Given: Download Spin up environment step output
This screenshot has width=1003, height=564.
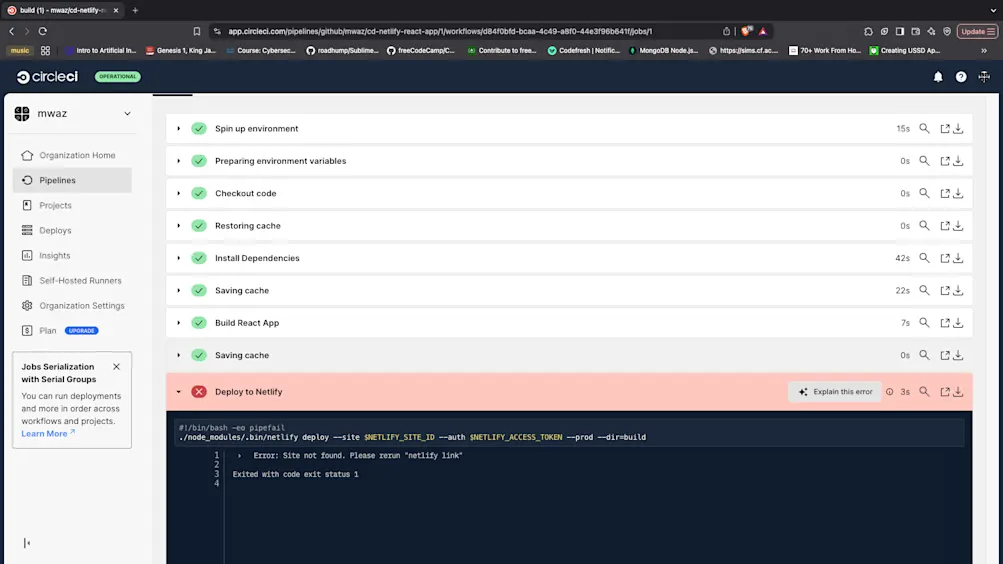Looking at the screenshot, I should click(958, 129).
